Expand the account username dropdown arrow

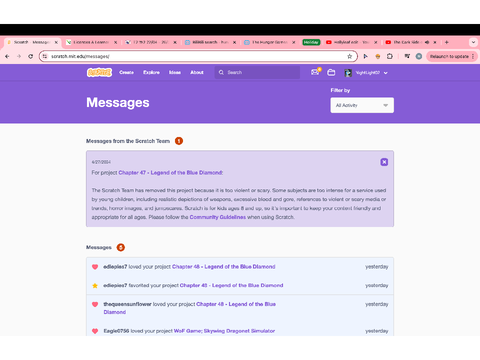386,73
